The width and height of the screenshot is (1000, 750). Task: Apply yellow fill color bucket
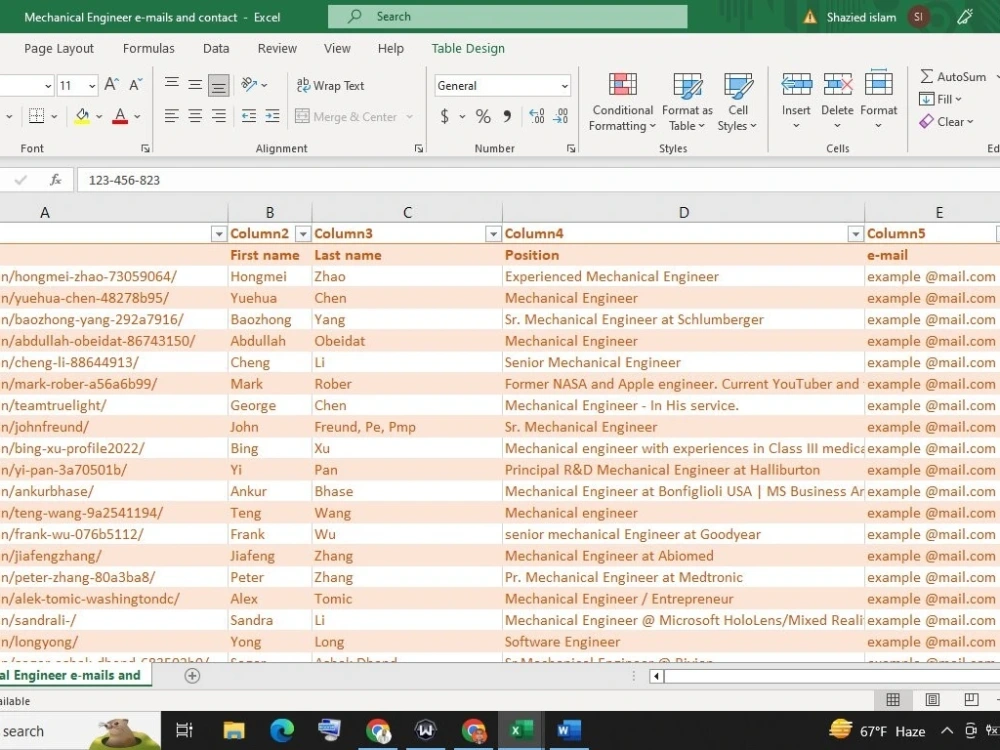82,116
